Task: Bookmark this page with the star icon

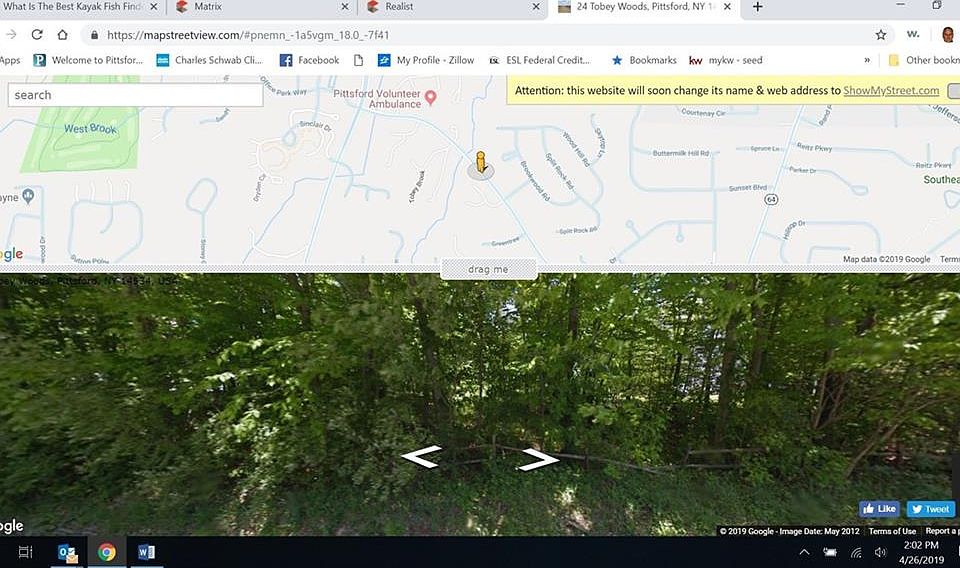Action: point(880,35)
